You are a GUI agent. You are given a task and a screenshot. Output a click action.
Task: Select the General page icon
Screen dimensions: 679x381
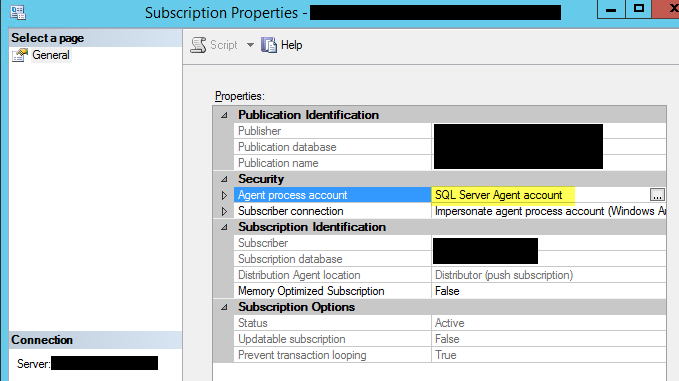(20, 55)
